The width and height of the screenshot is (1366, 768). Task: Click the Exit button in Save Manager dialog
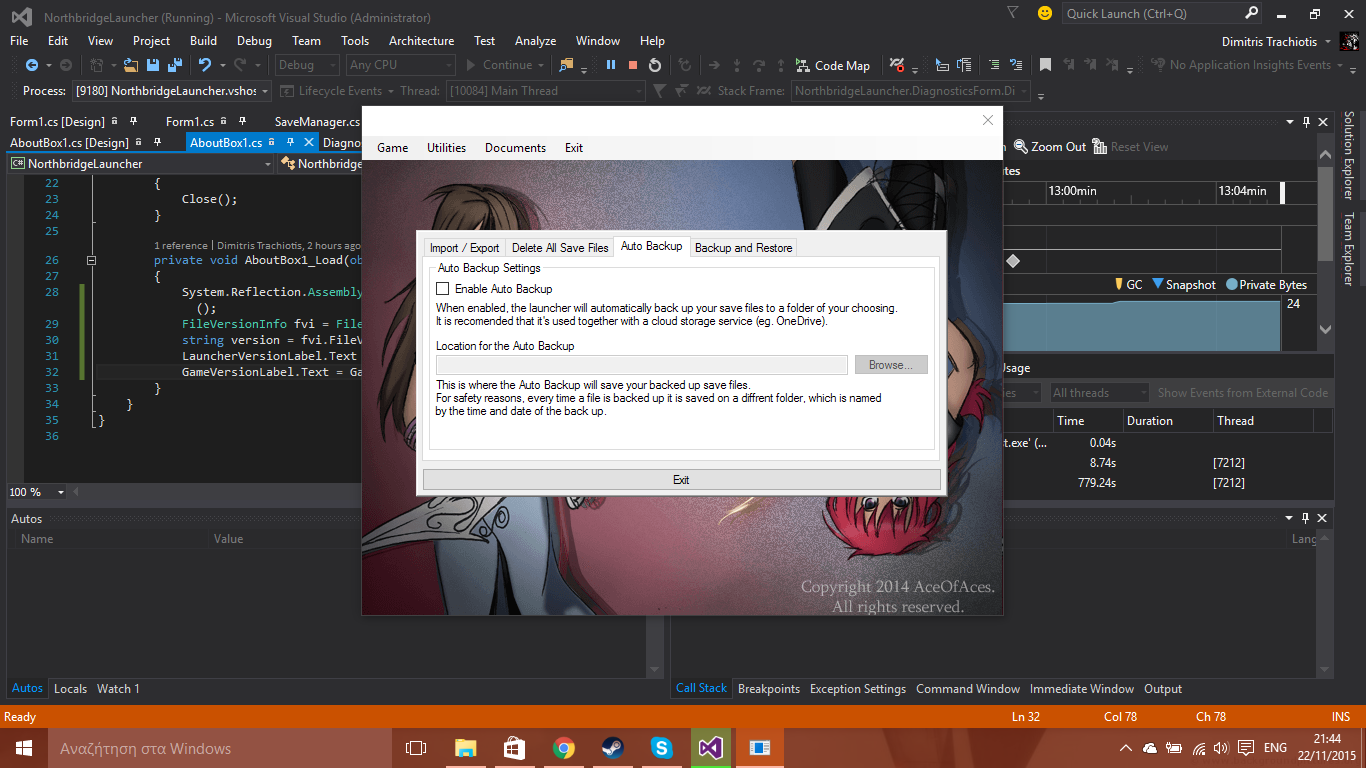tap(681, 480)
